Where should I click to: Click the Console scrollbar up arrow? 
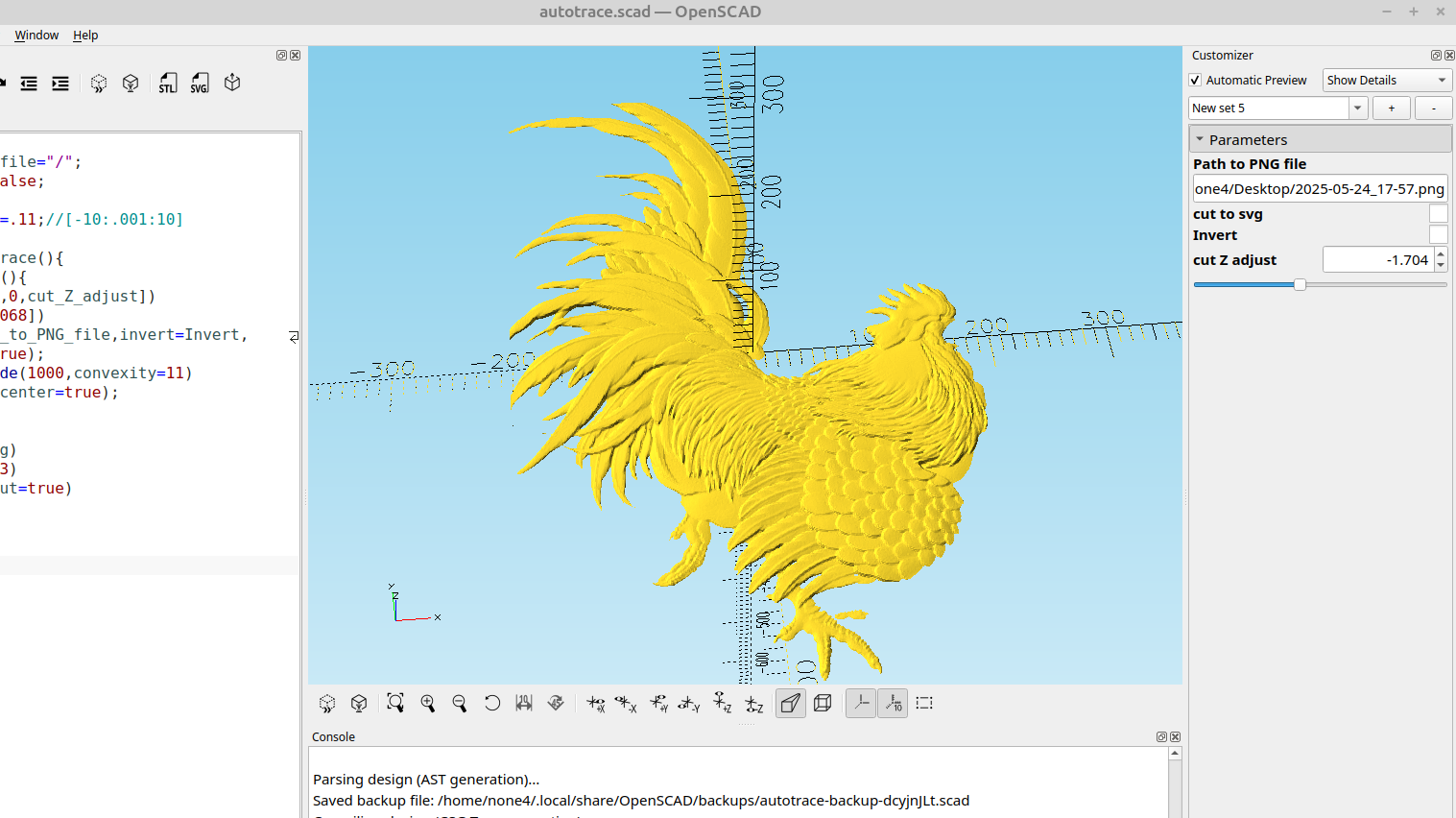coord(1175,754)
